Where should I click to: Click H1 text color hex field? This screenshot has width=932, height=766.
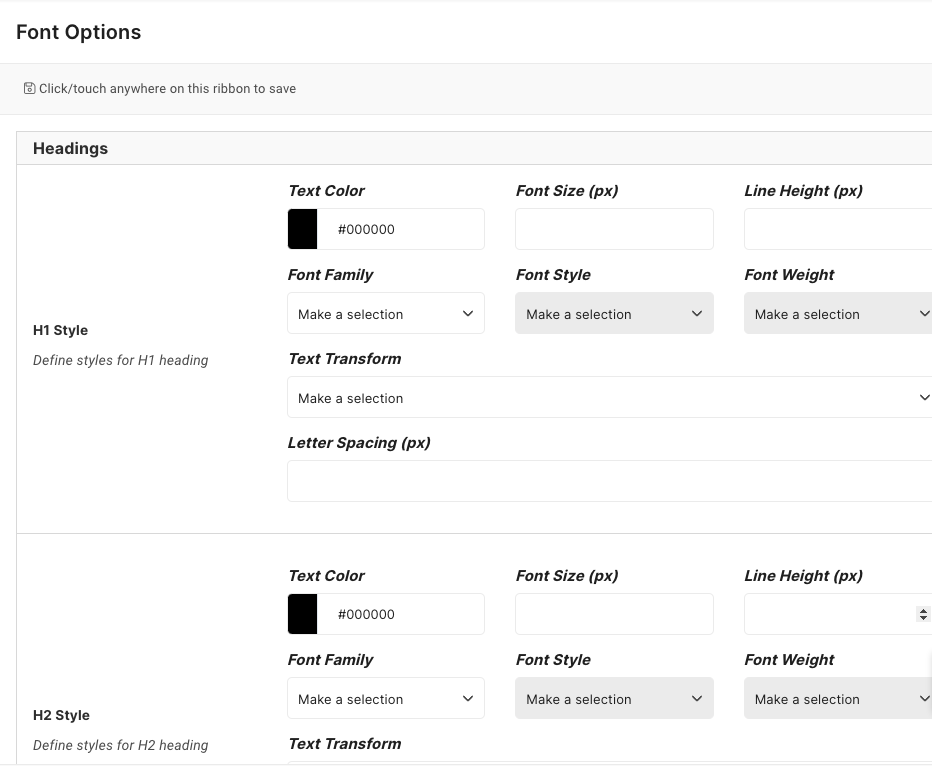[x=401, y=229]
